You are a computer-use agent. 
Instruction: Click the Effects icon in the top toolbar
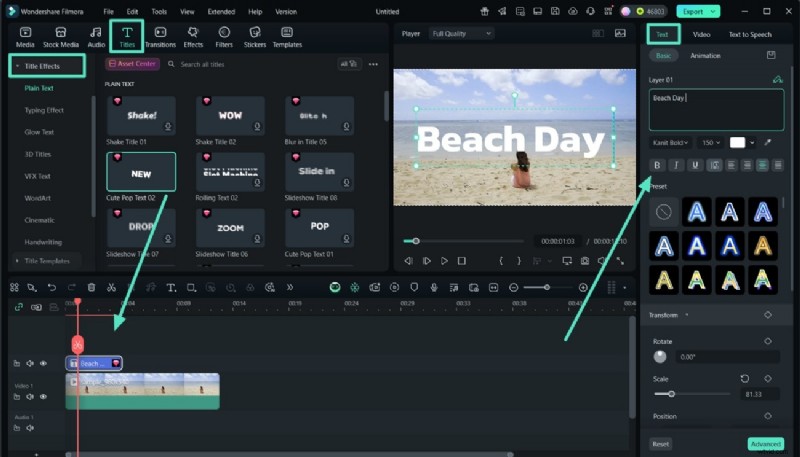193,36
